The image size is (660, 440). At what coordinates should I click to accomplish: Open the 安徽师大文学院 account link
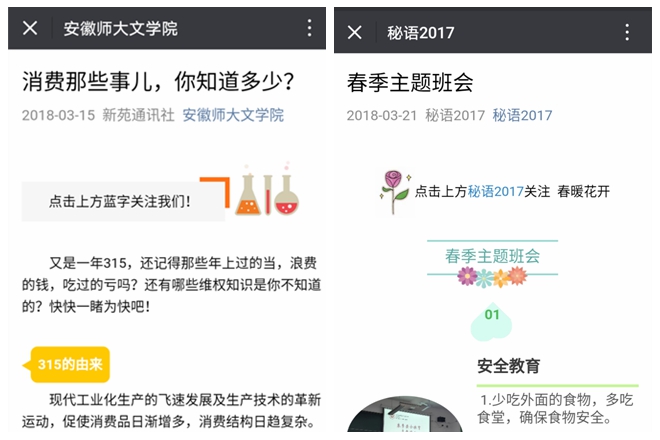pos(233,115)
